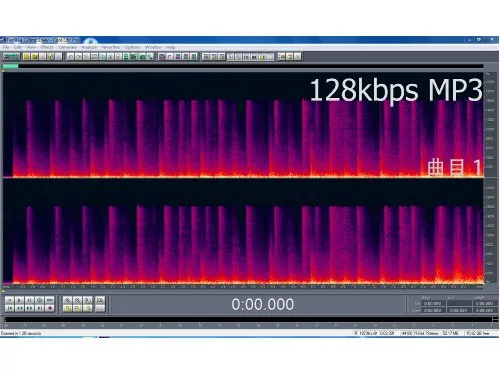Click the Zoom In Horizontally magnifier button
The height and width of the screenshot is (375, 500).
67,300
